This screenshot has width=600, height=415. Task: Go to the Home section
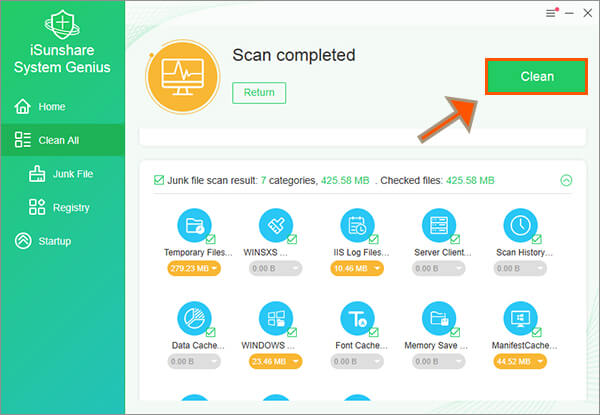click(x=50, y=107)
